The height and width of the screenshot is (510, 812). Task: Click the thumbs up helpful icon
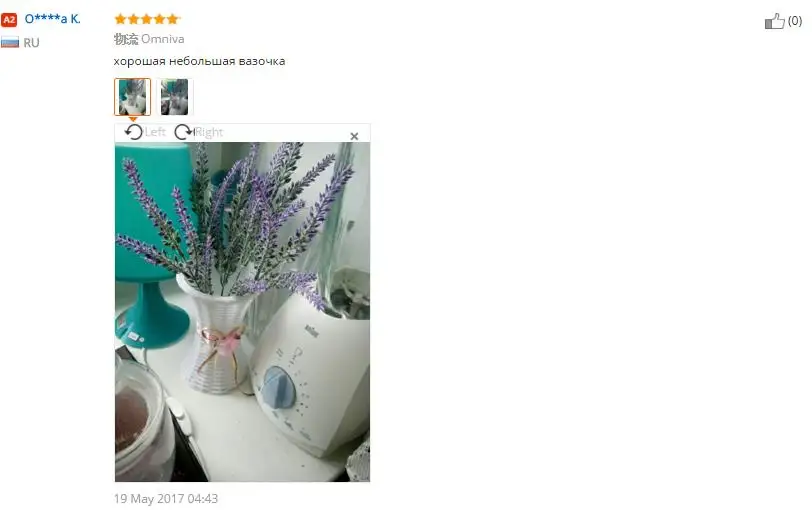[x=774, y=21]
